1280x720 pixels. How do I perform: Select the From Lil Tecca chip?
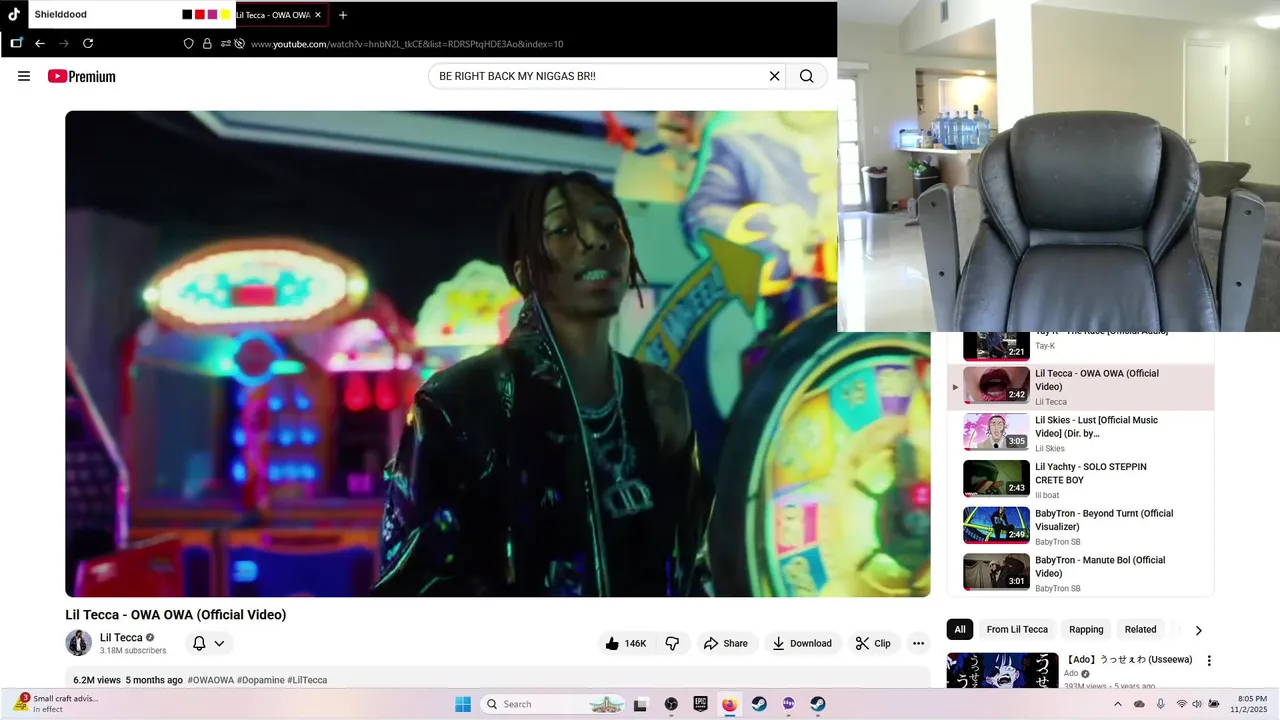click(x=1017, y=629)
